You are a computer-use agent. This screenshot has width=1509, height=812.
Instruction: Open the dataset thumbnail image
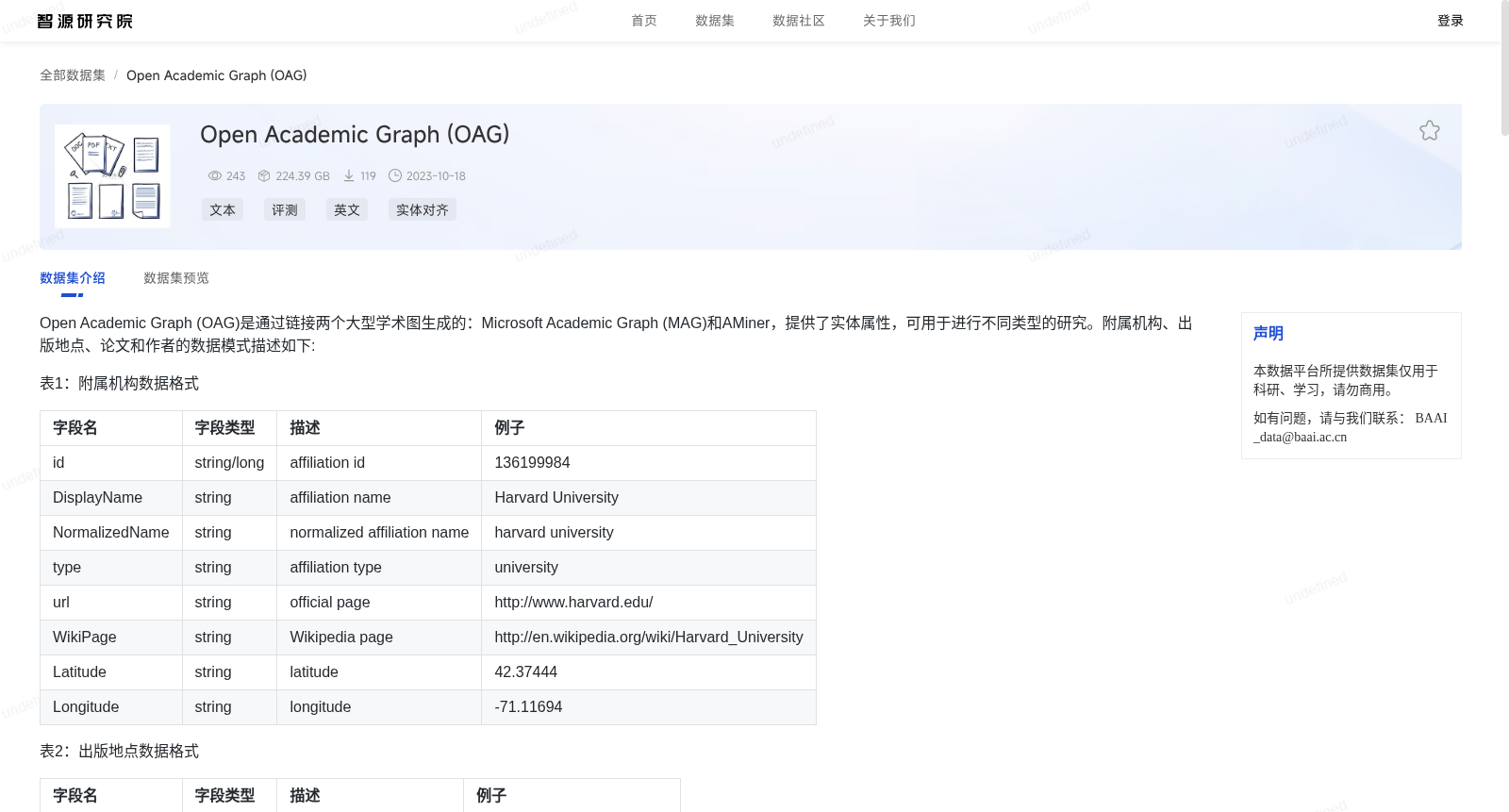[x=112, y=176]
